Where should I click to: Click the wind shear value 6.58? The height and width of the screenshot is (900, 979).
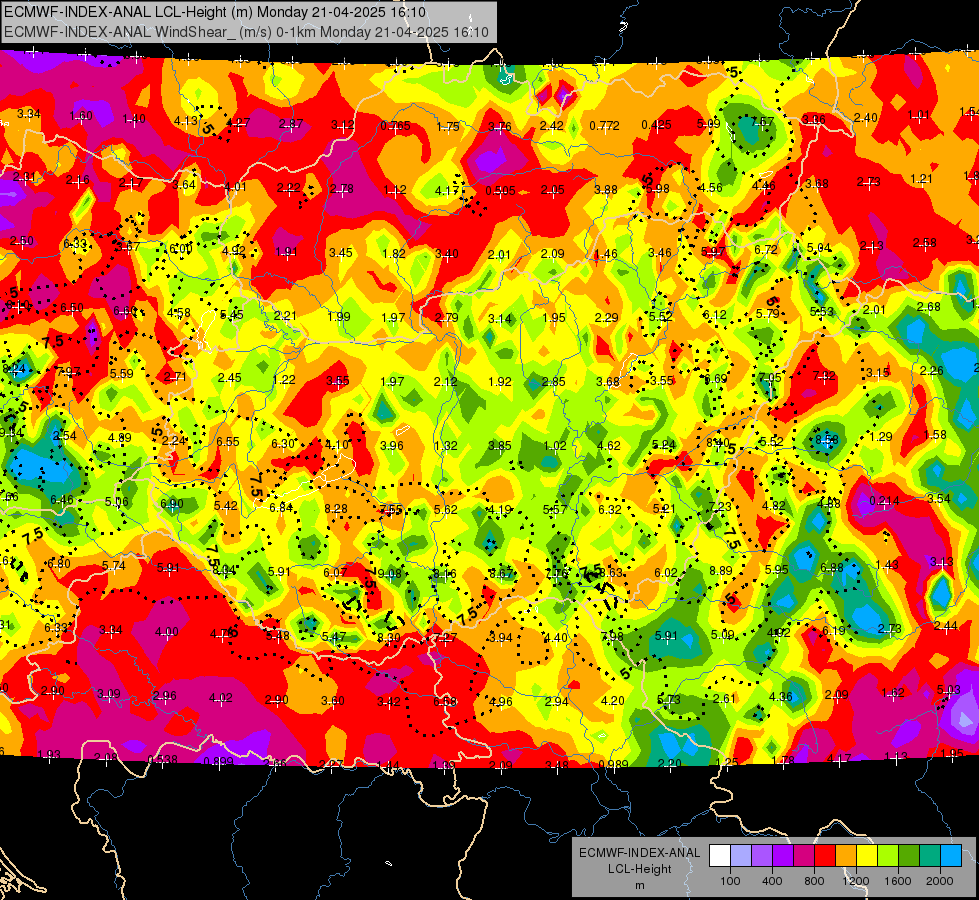[x=445, y=701]
